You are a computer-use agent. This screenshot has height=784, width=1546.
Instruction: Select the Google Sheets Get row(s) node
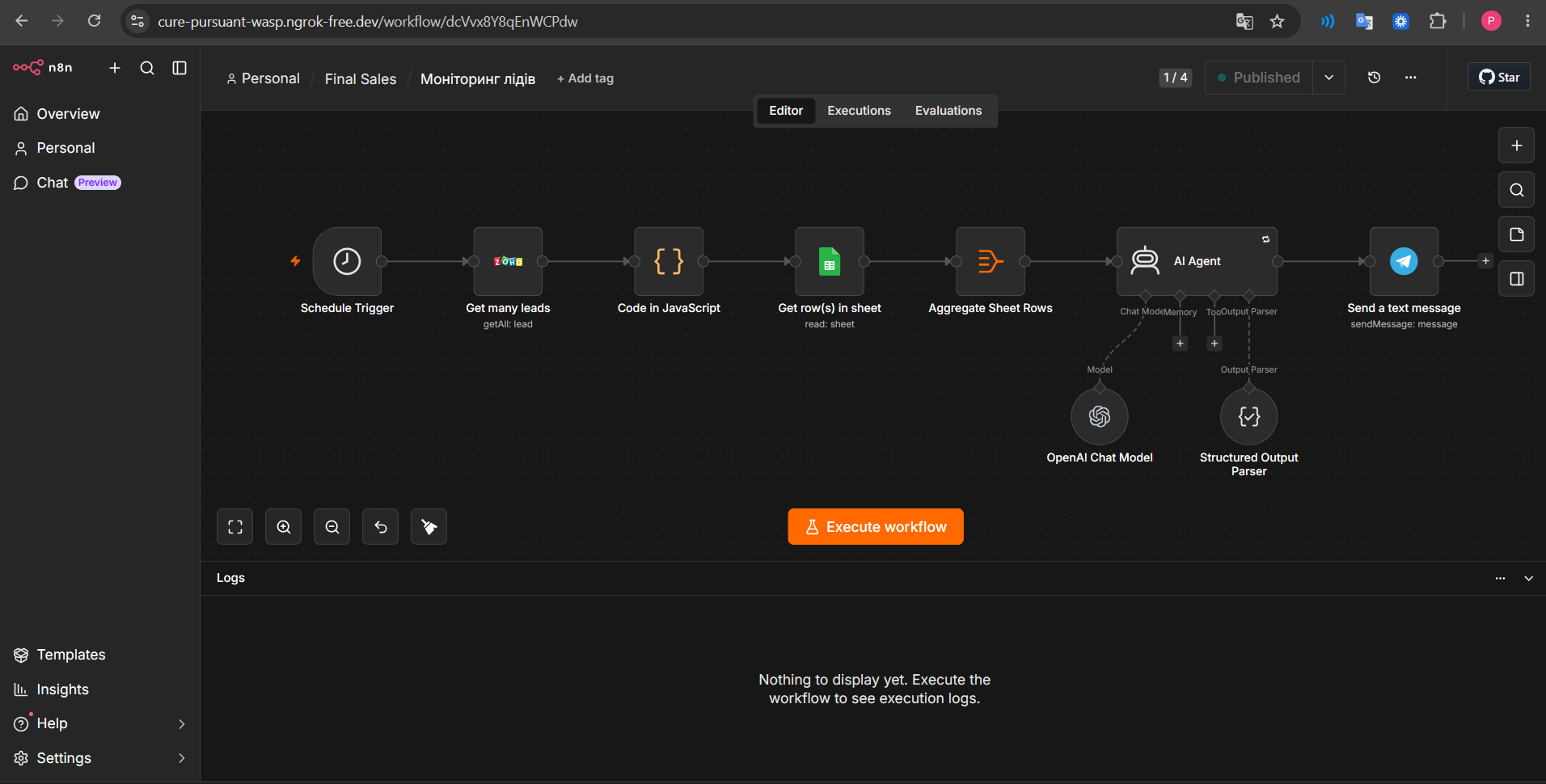830,261
